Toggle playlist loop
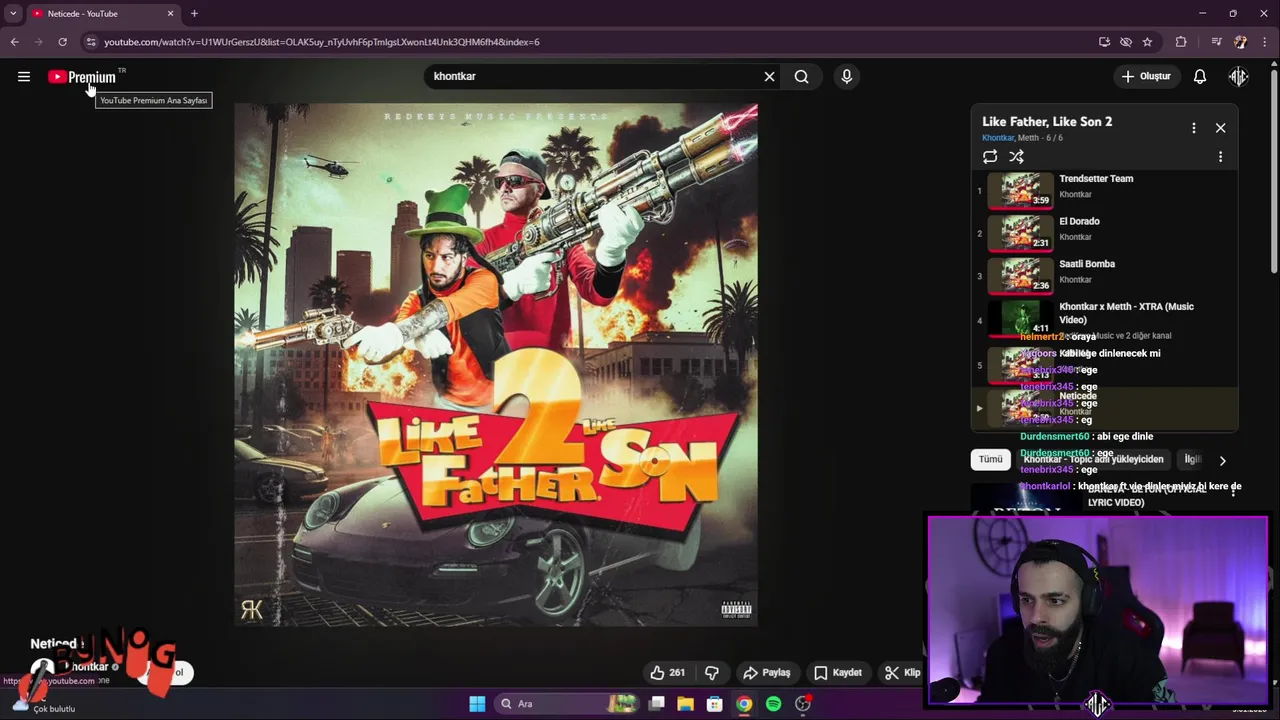Image resolution: width=1280 pixels, height=720 pixels. click(990, 156)
